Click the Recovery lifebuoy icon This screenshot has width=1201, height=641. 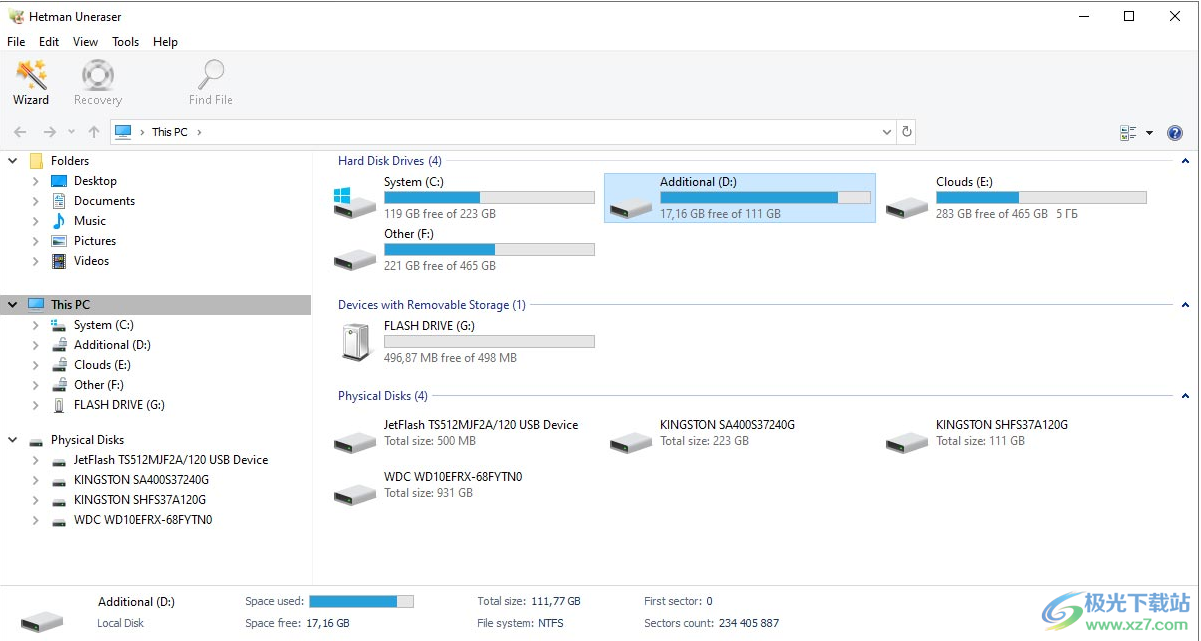click(x=98, y=76)
